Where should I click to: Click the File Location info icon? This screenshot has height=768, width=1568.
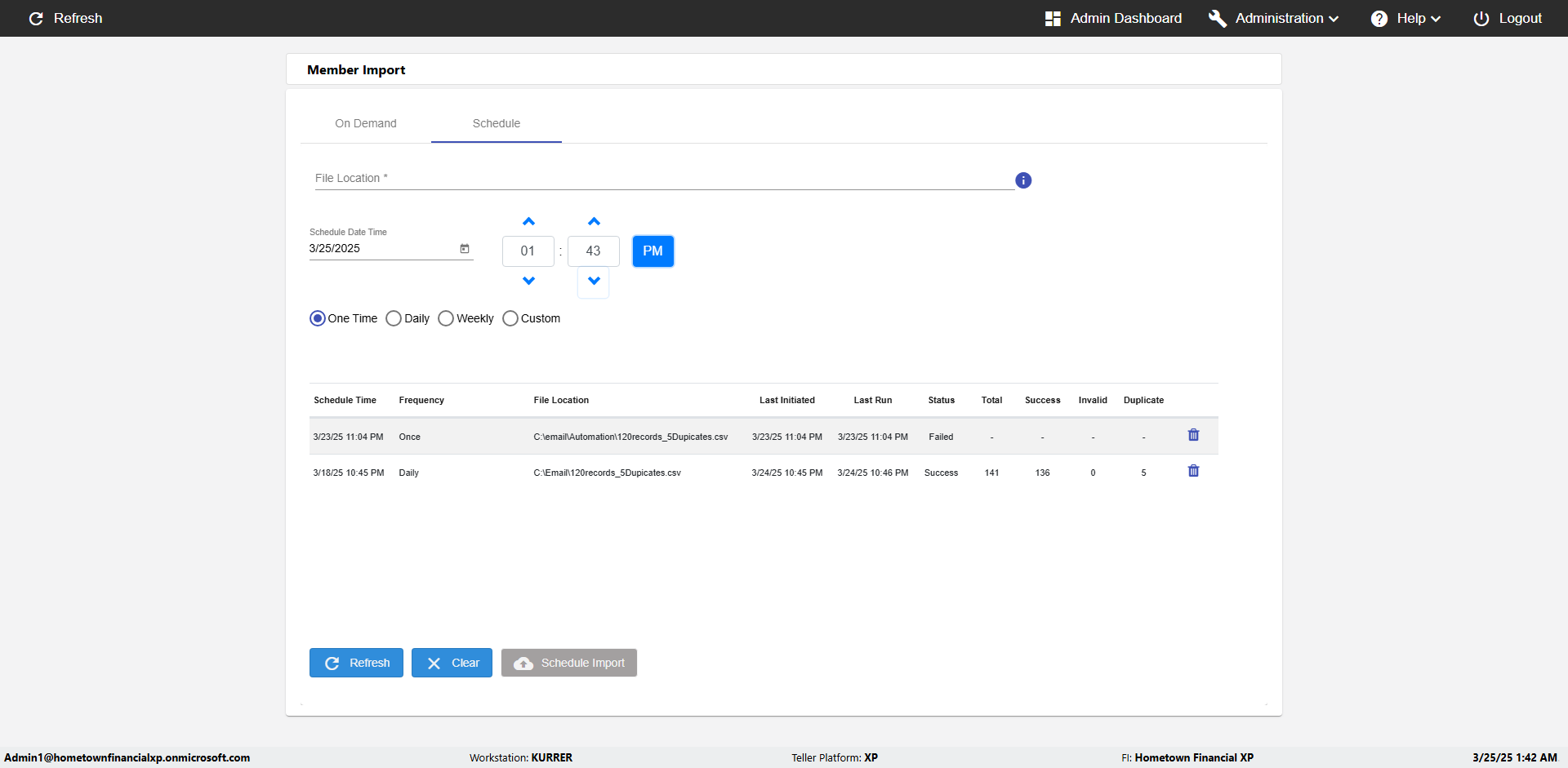(1023, 180)
